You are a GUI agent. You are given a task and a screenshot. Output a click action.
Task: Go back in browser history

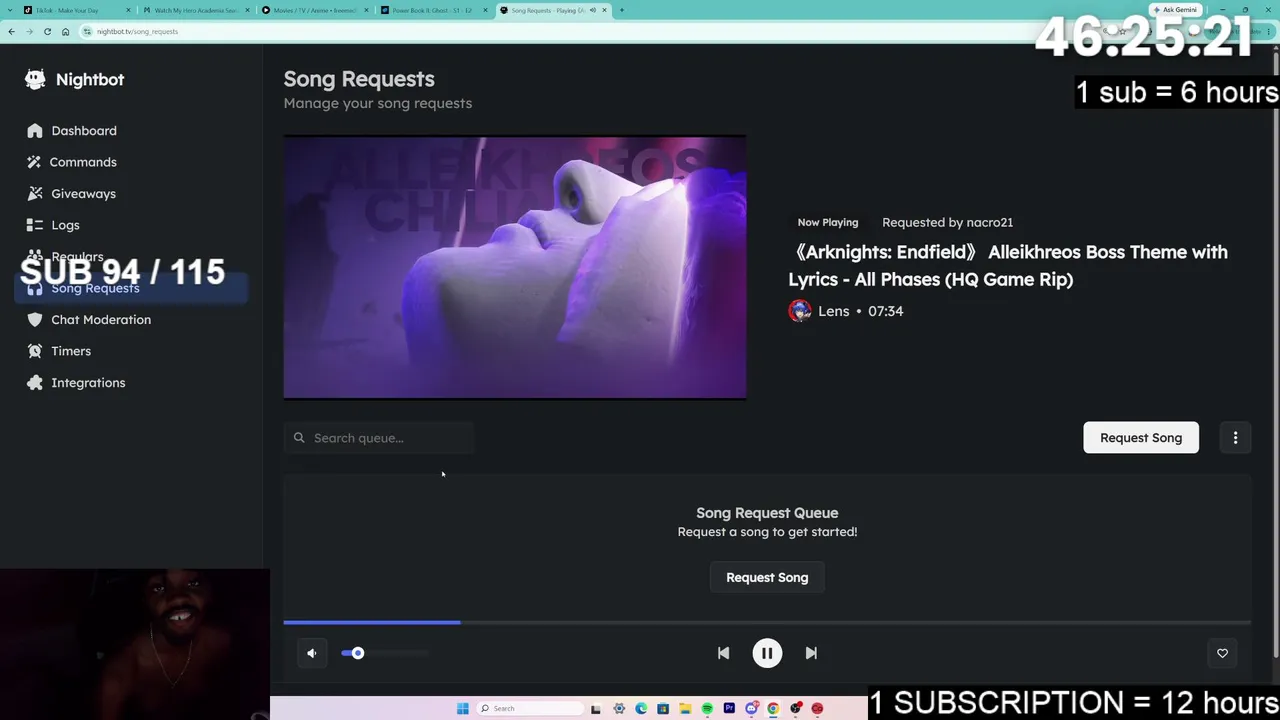coord(11,31)
